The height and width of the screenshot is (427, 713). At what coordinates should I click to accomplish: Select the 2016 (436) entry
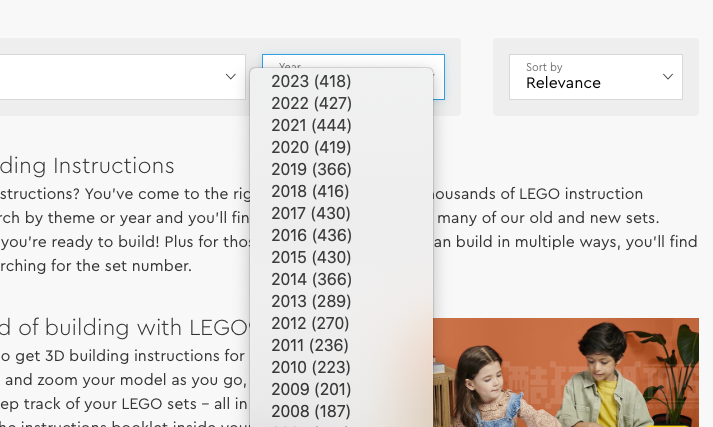[x=341, y=235]
